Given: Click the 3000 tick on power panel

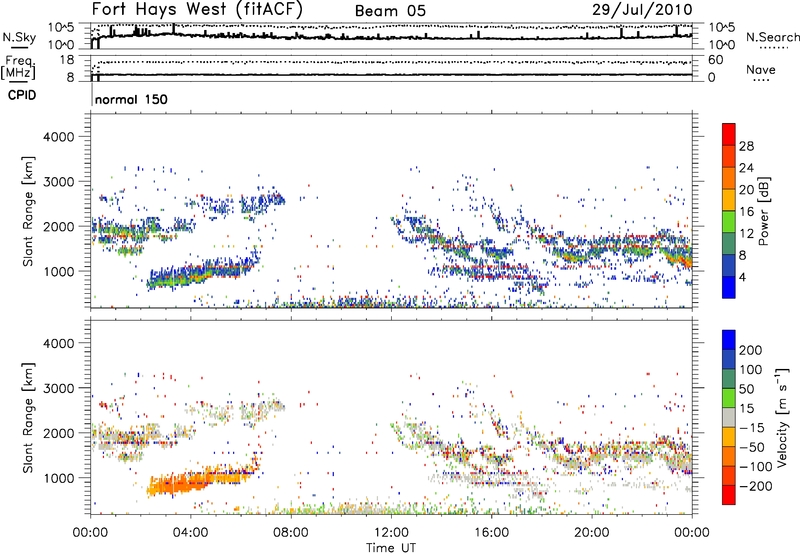Looking at the screenshot, I should pos(58,182).
